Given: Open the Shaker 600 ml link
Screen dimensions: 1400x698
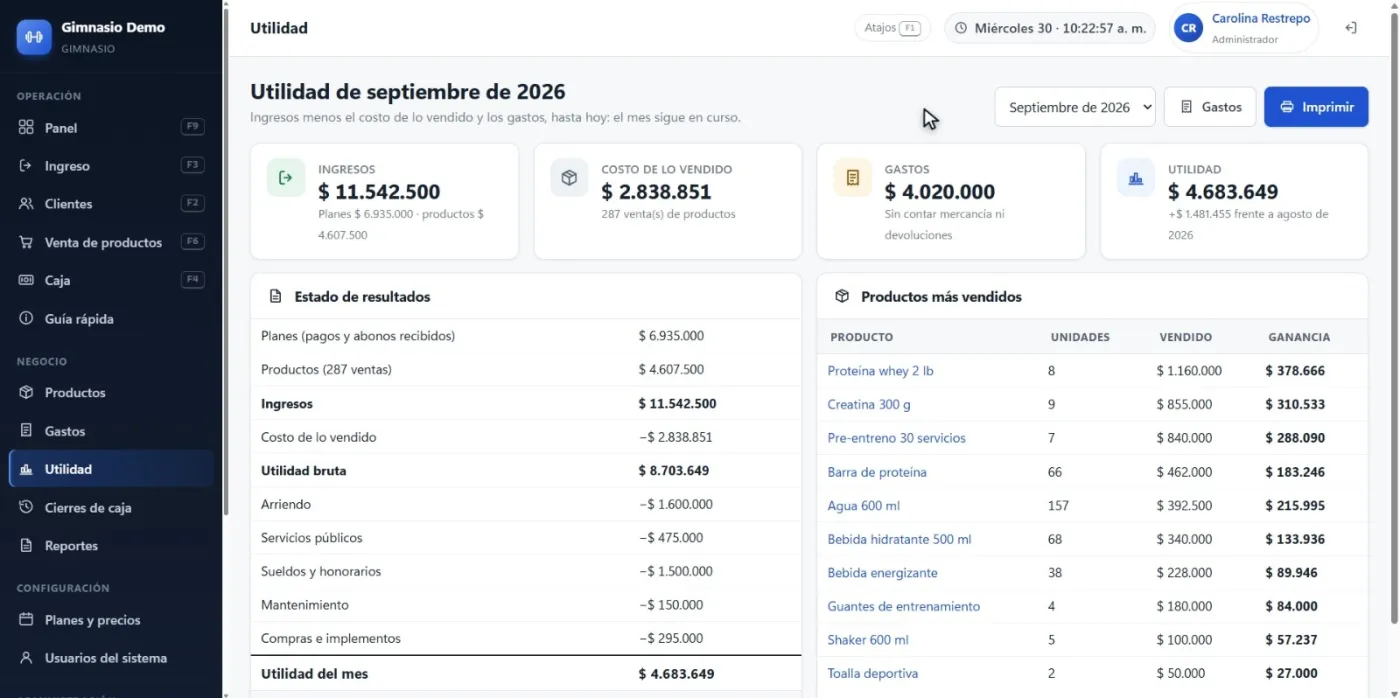Looking at the screenshot, I should 868,640.
